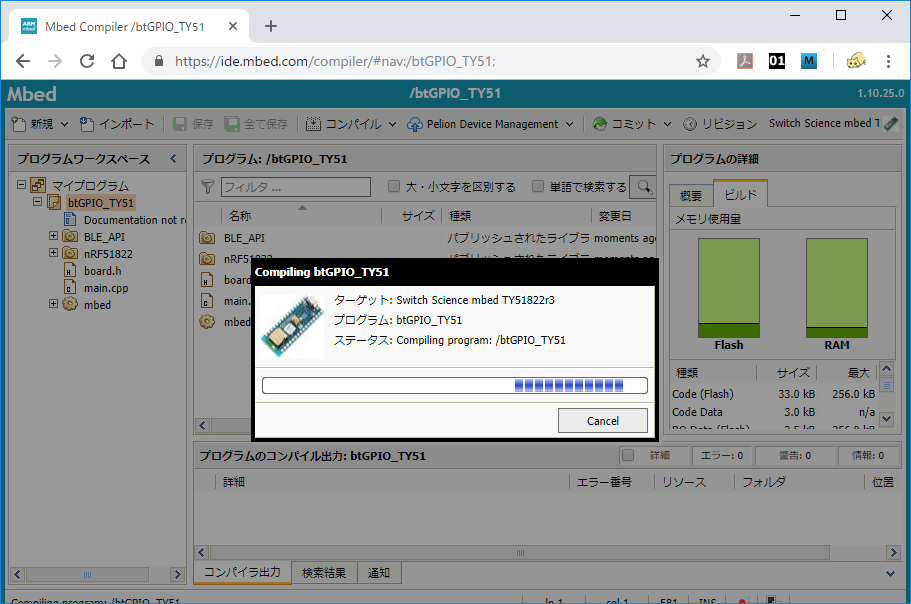Click the compile progress bar

tap(455, 385)
